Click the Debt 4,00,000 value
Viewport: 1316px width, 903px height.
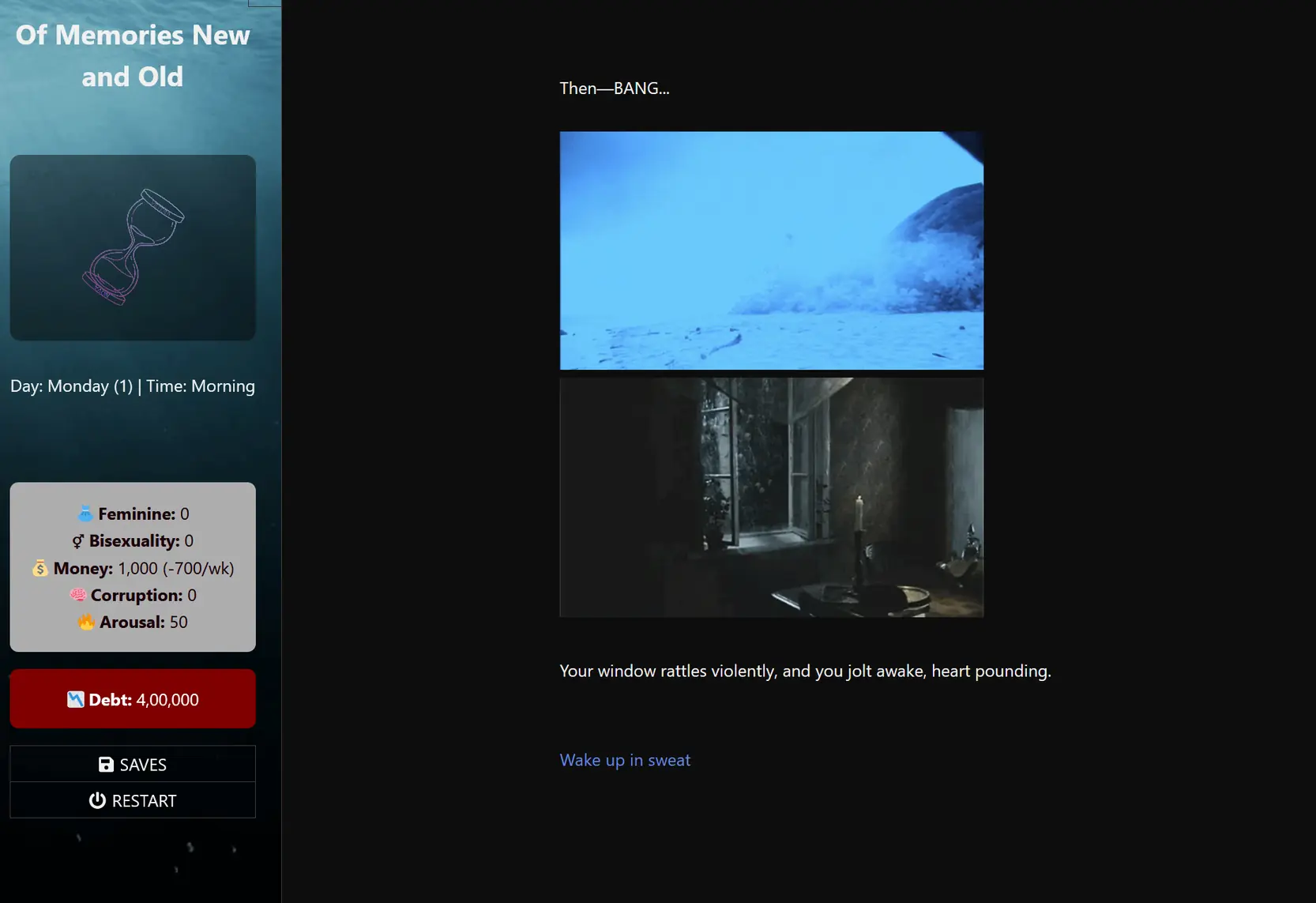167,700
